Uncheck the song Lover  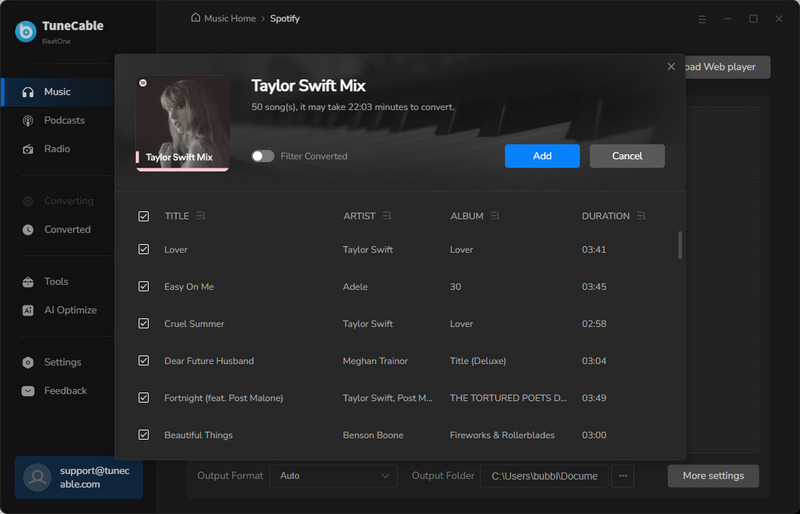click(144, 250)
